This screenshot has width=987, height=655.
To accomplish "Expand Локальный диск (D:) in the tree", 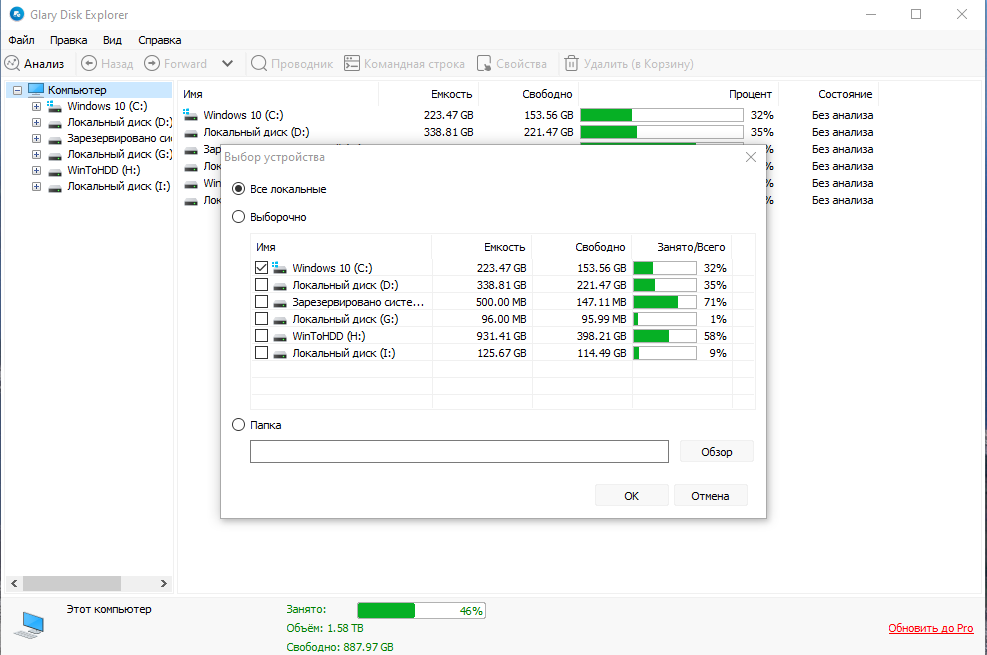I will coord(37,122).
